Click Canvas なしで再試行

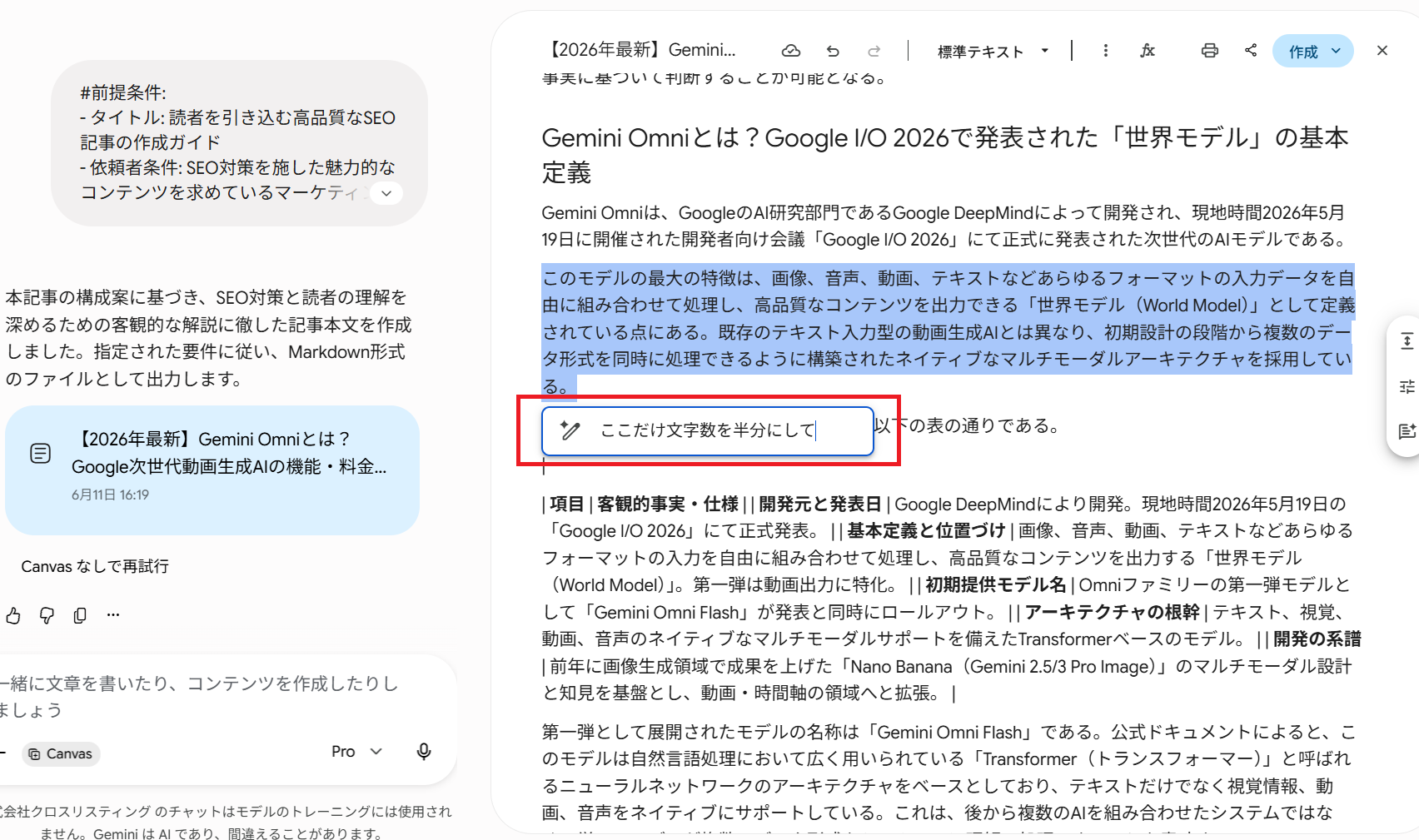[95, 566]
